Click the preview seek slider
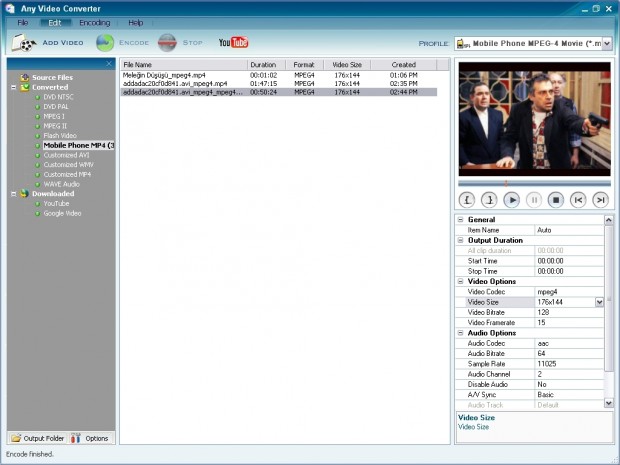This screenshot has width=620, height=465. point(534,183)
